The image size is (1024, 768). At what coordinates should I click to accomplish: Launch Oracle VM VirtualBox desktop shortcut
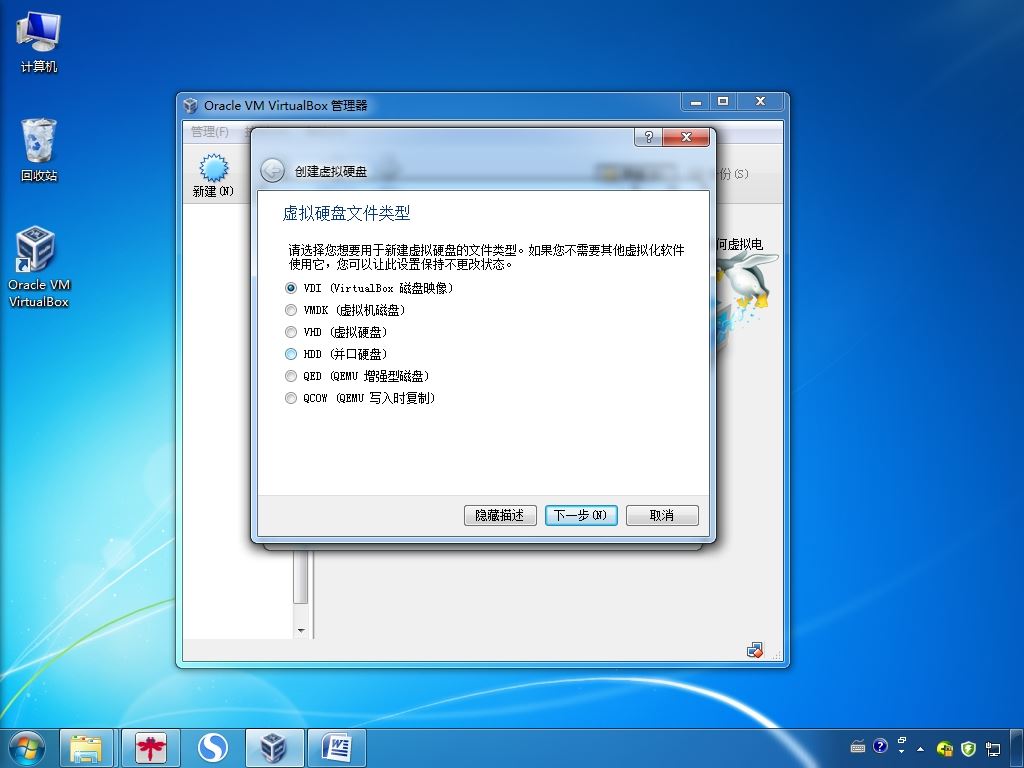pyautogui.click(x=39, y=266)
